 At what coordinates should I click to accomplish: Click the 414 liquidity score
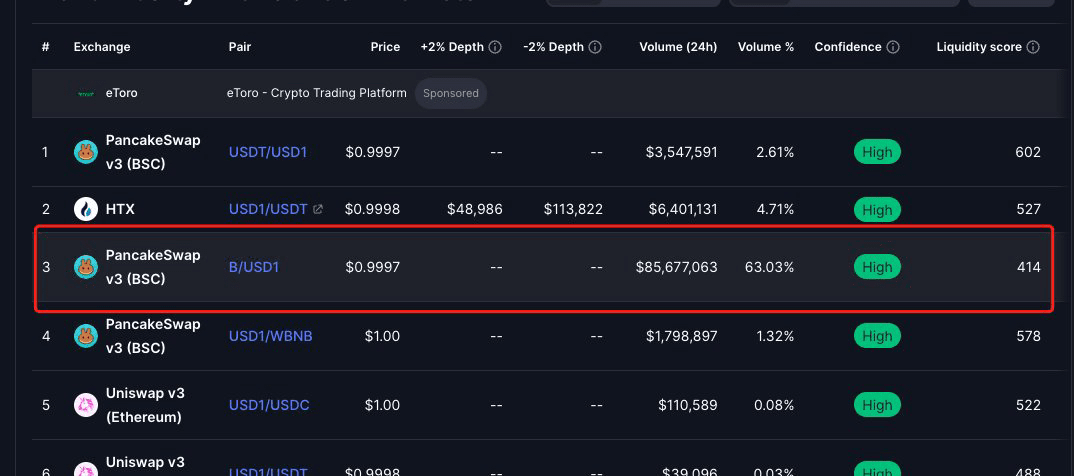tap(1029, 266)
